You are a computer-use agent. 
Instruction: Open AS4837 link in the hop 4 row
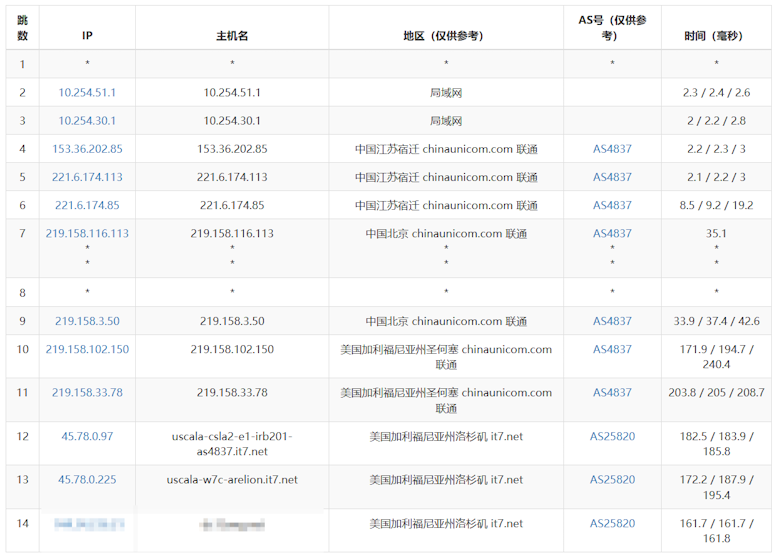tap(612, 149)
